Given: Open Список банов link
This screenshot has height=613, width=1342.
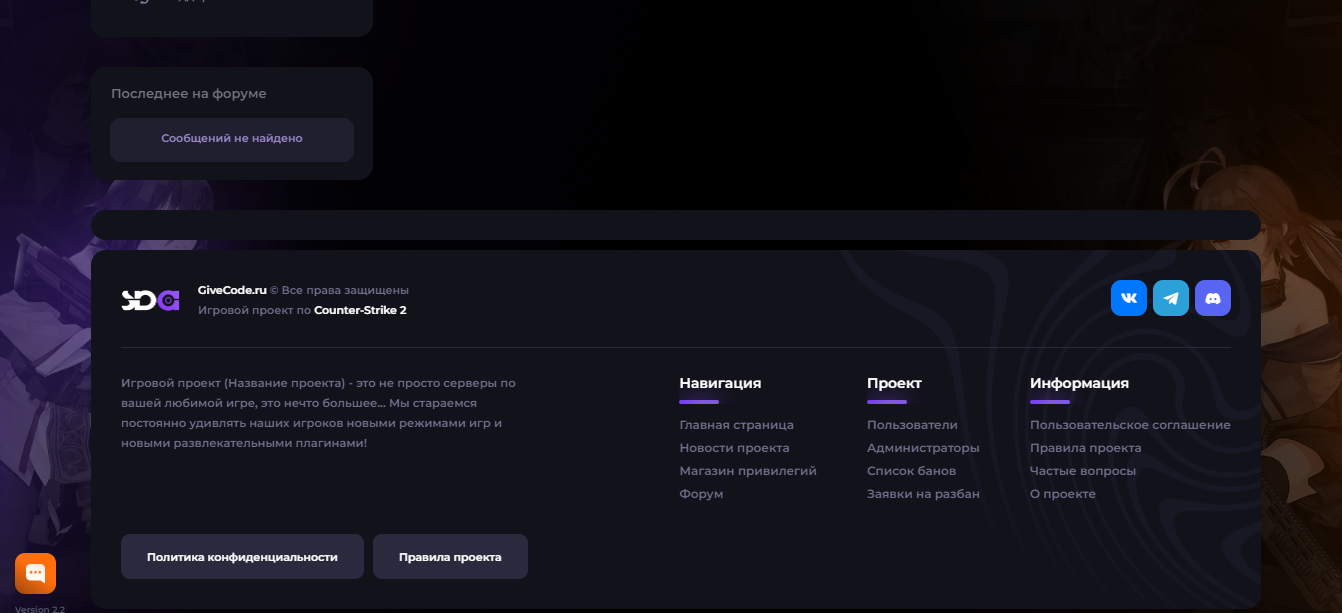Looking at the screenshot, I should click(x=911, y=471).
